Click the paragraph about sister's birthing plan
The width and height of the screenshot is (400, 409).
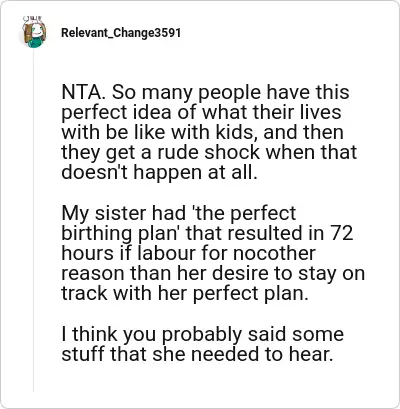[213, 253]
